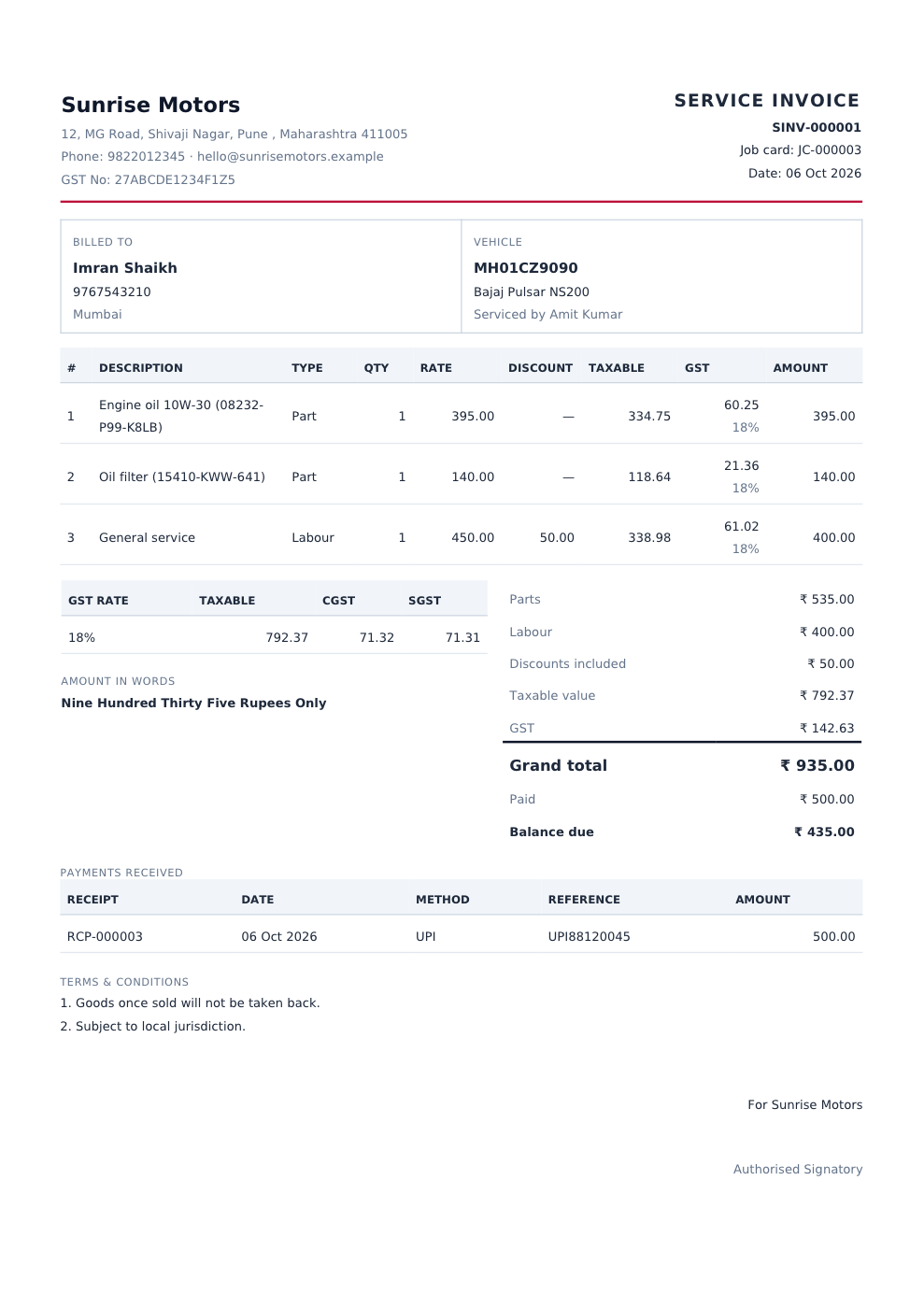The width and height of the screenshot is (924, 1308).
Task: Click the Paid amount ₹ 500.00
Action: pos(827,799)
